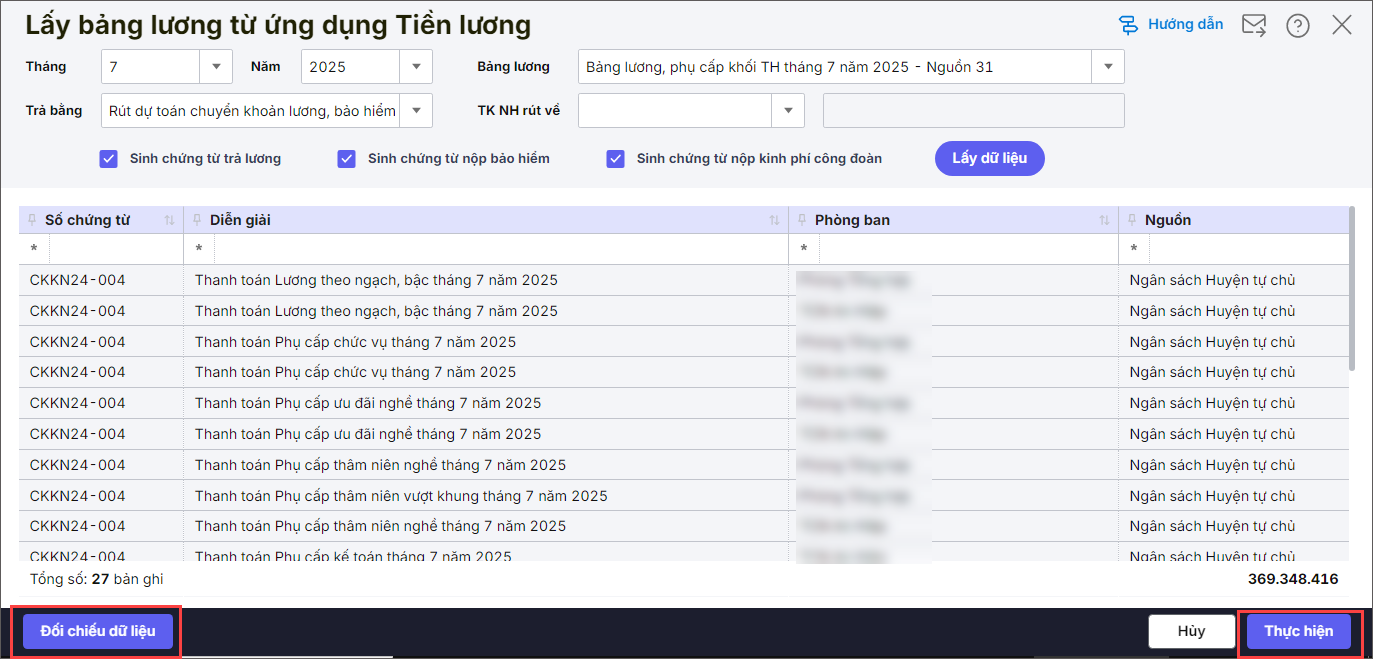Click total amount 369.348.416
This screenshot has width=1373, height=659.
pyautogui.click(x=1292, y=579)
